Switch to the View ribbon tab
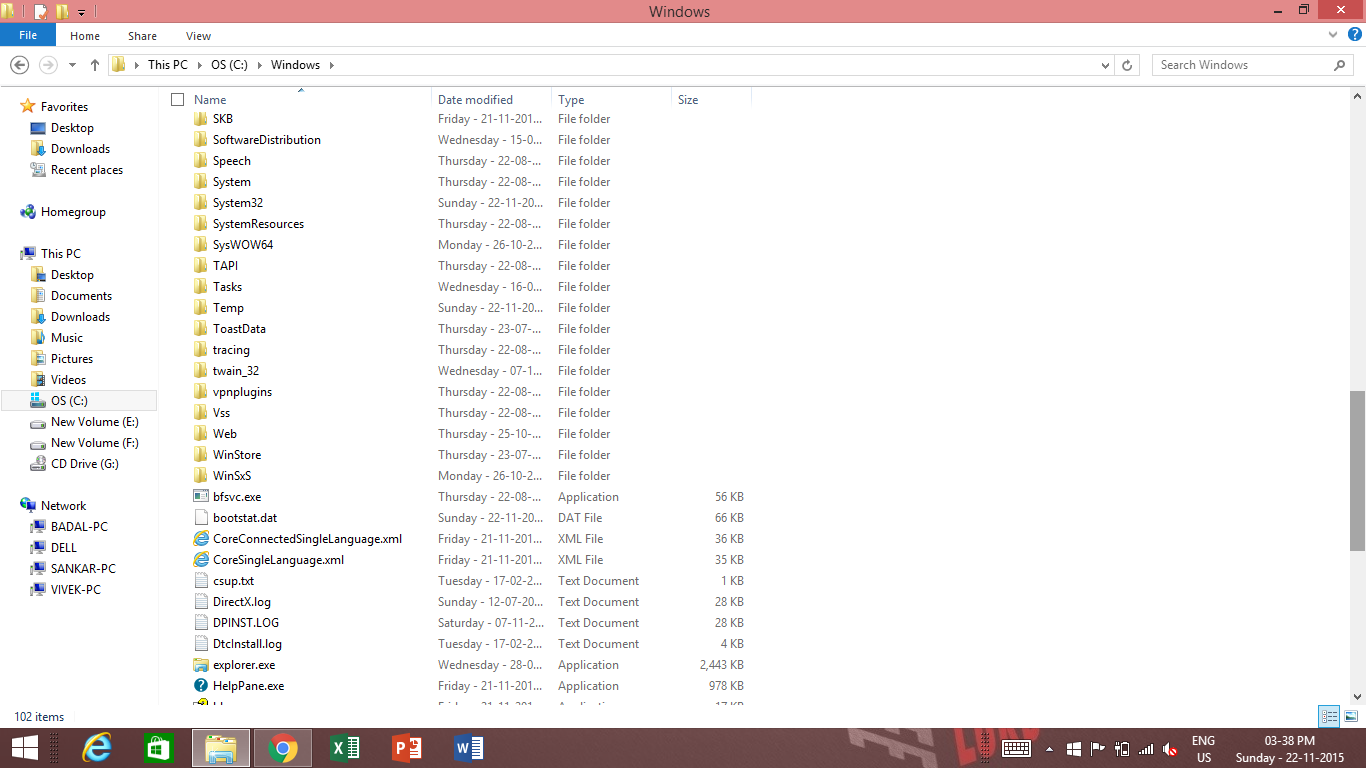Viewport: 1366px width, 768px height. 199,36
